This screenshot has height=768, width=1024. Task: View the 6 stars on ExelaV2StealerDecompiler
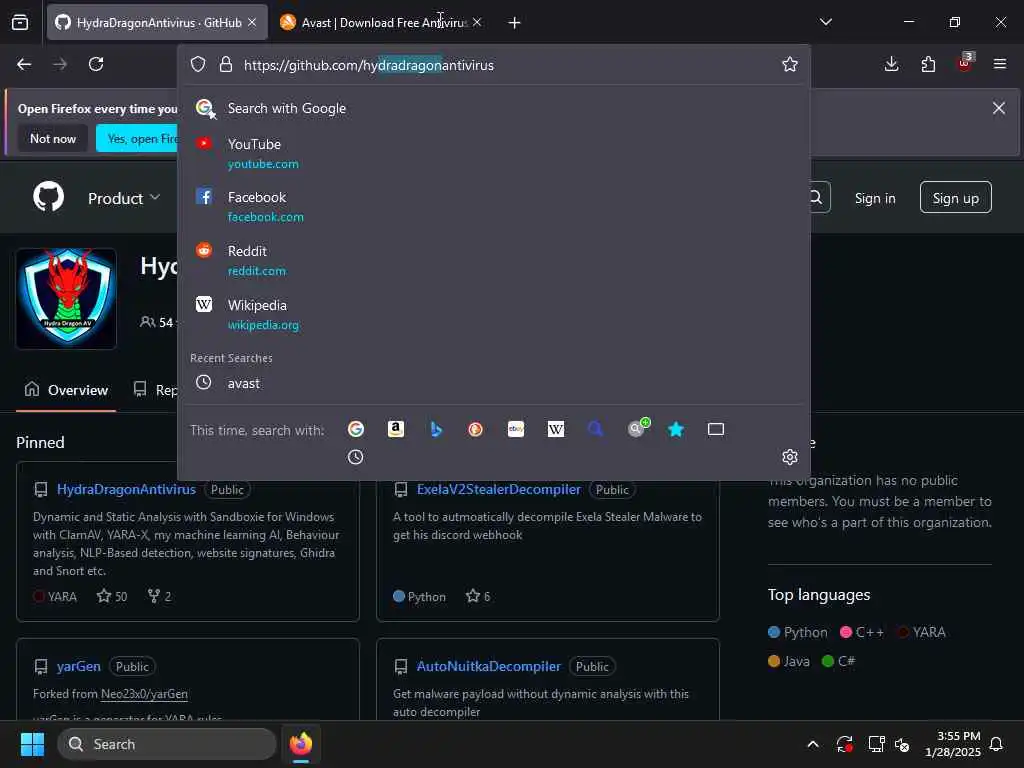[478, 596]
